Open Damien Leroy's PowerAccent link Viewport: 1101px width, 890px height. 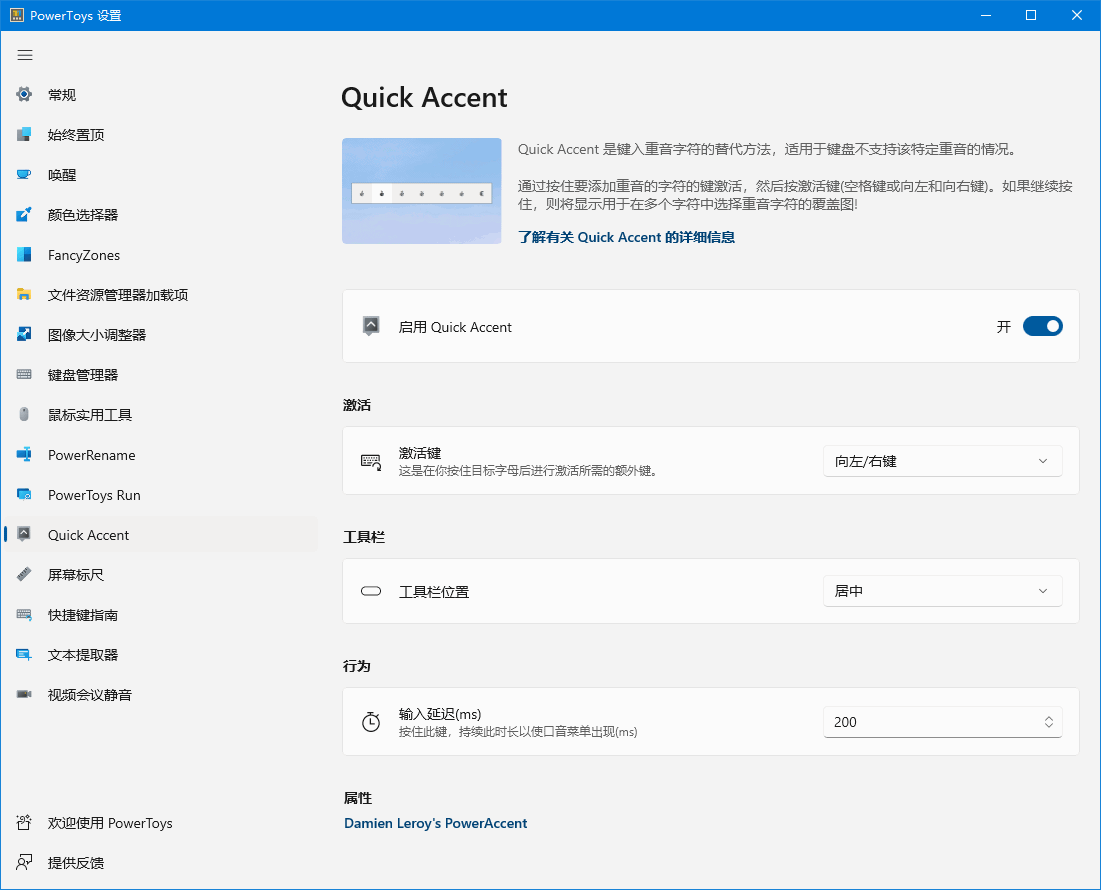(x=435, y=823)
